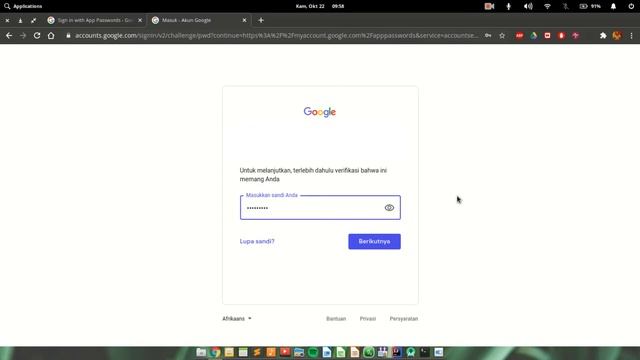The height and width of the screenshot is (360, 640).
Task: Open date and time indicator
Action: point(320,6)
